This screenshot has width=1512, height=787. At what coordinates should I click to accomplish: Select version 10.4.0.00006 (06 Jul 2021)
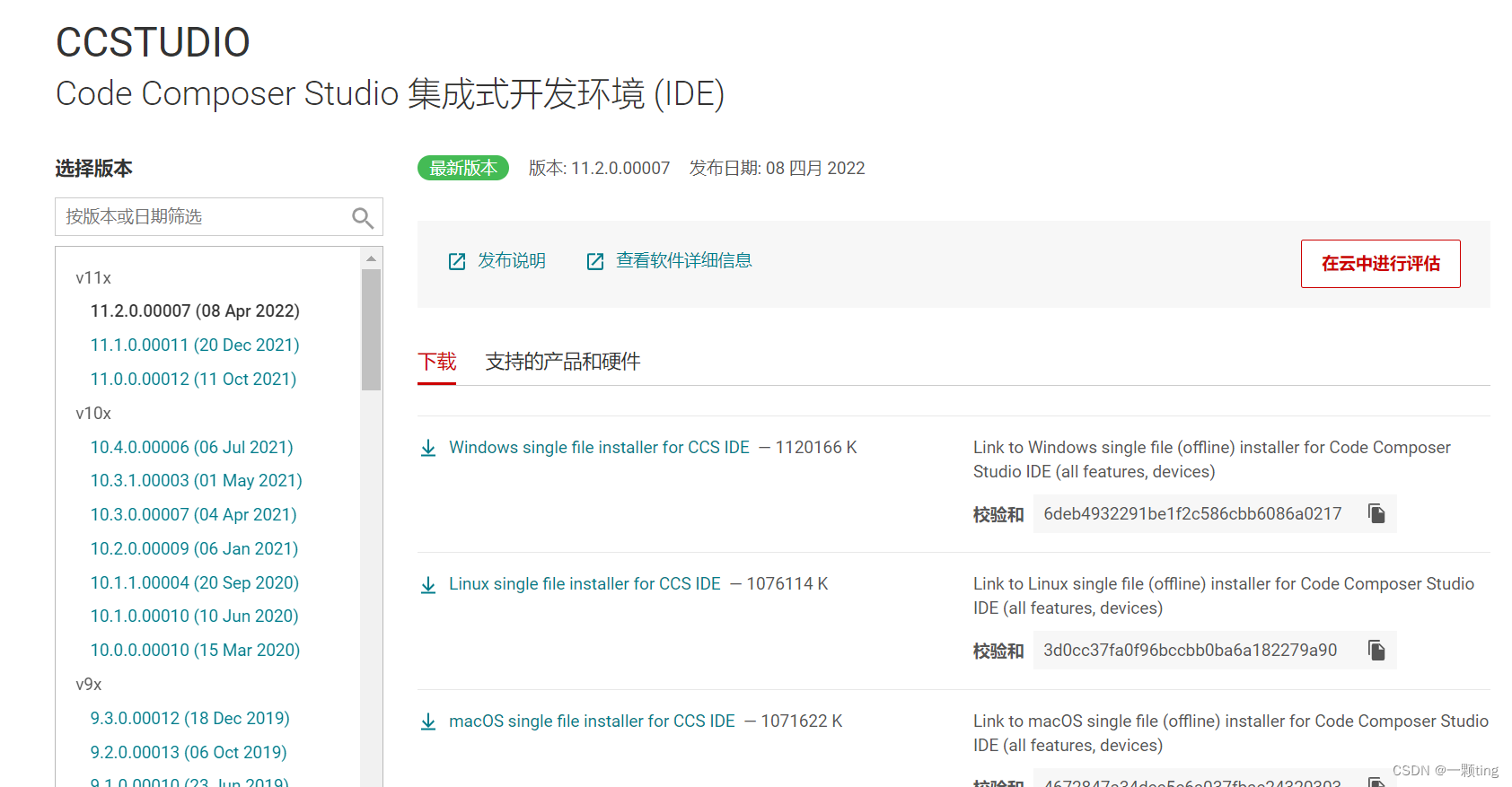[192, 447]
